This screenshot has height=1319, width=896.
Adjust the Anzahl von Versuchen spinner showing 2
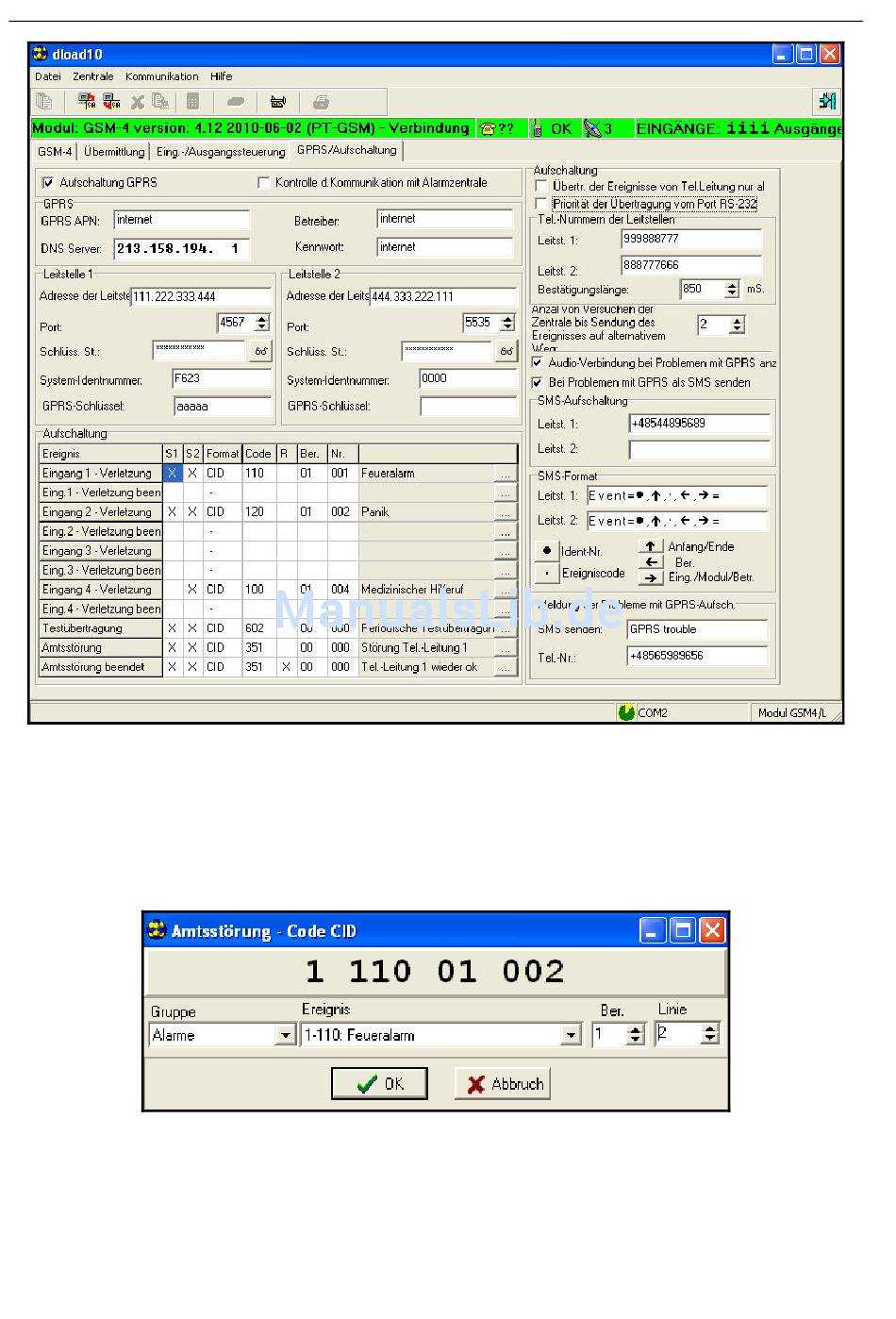click(738, 325)
